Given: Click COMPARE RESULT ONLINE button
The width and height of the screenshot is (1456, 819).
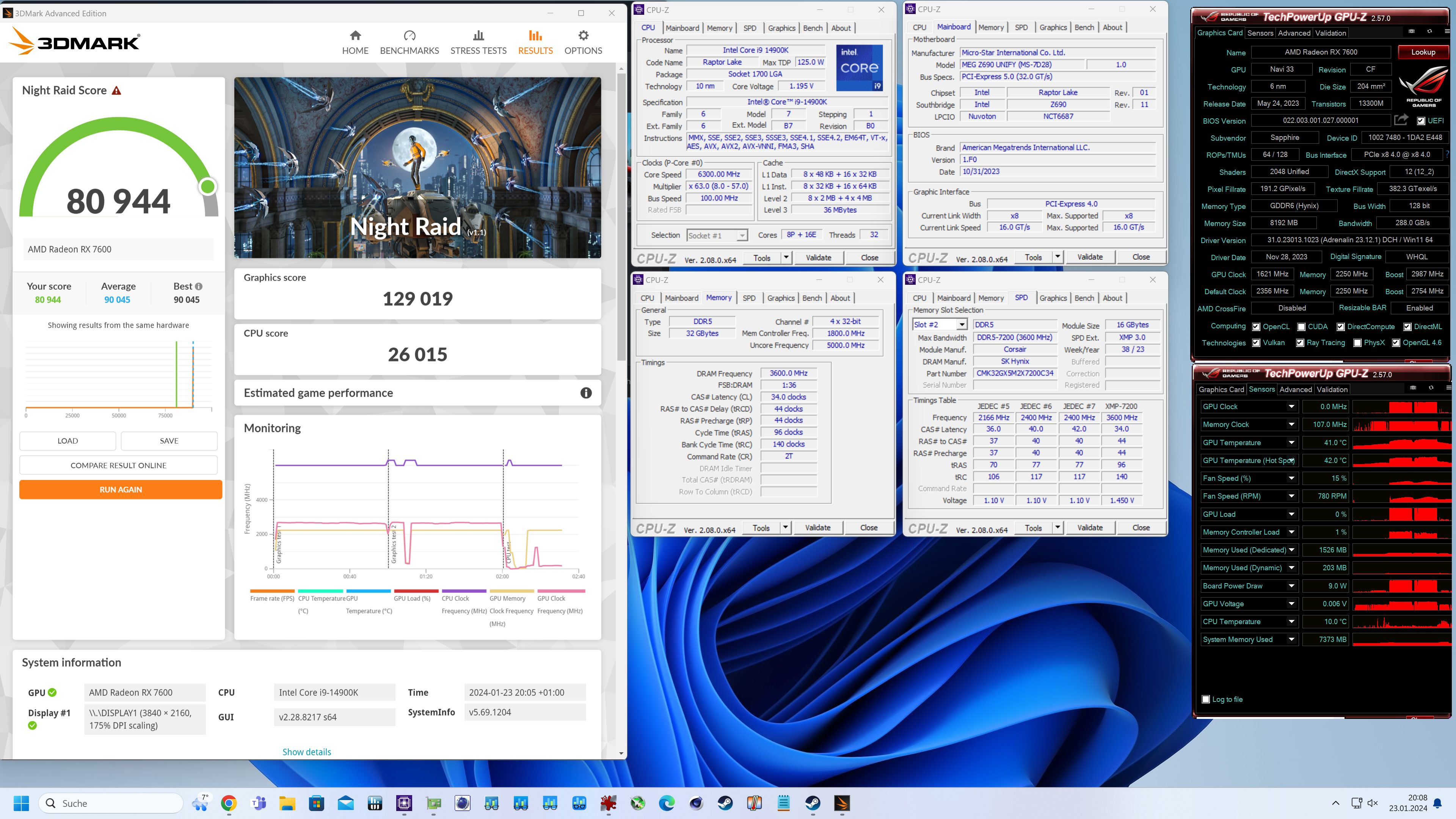Looking at the screenshot, I should tap(118, 465).
